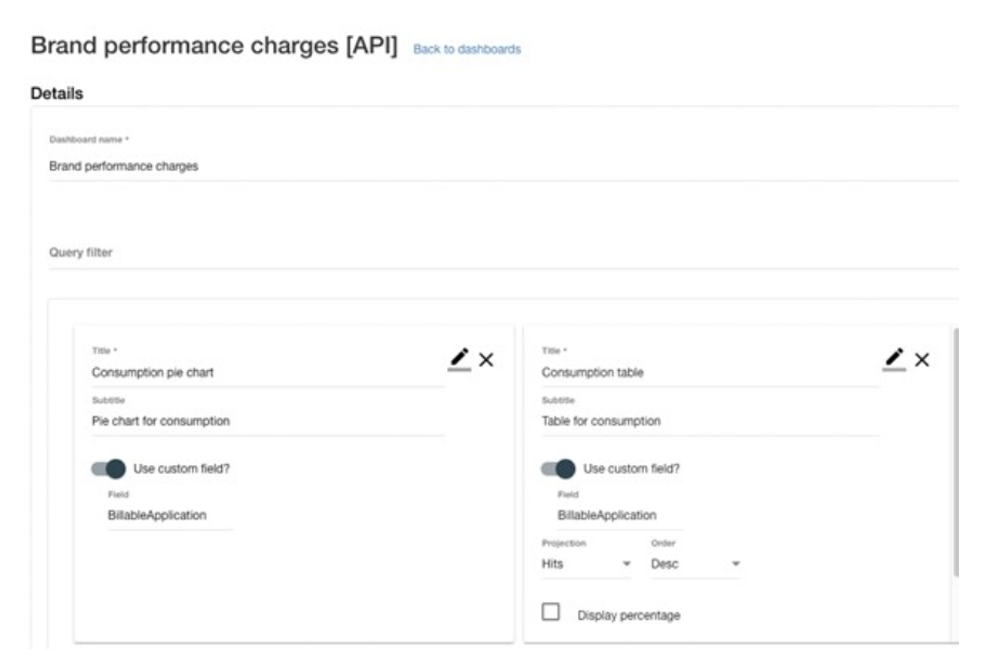Remove Consumption pie chart widget with X icon
Image resolution: width=984 pixels, height=667 pixels.
pos(486,360)
